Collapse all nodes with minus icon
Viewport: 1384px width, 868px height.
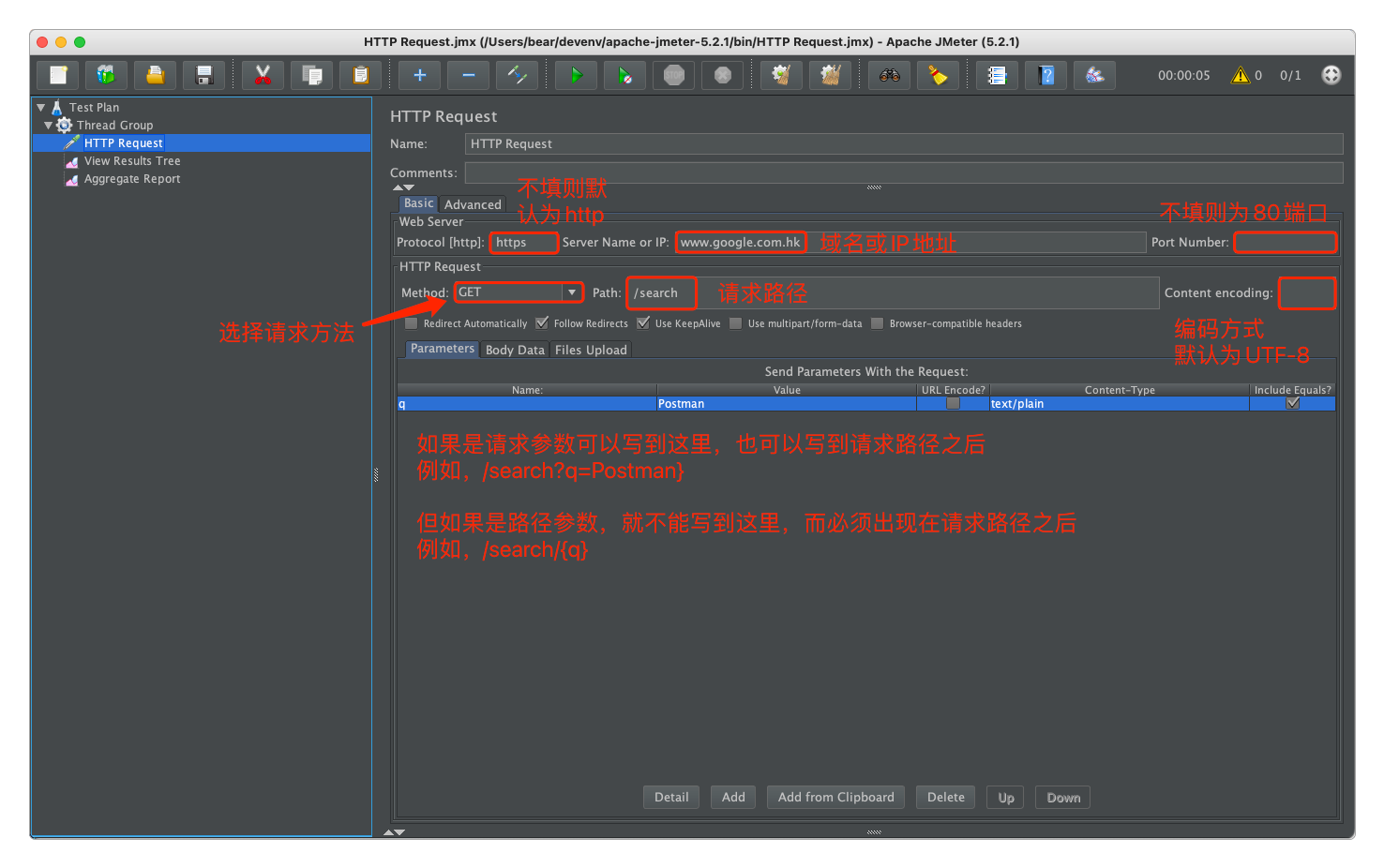468,75
